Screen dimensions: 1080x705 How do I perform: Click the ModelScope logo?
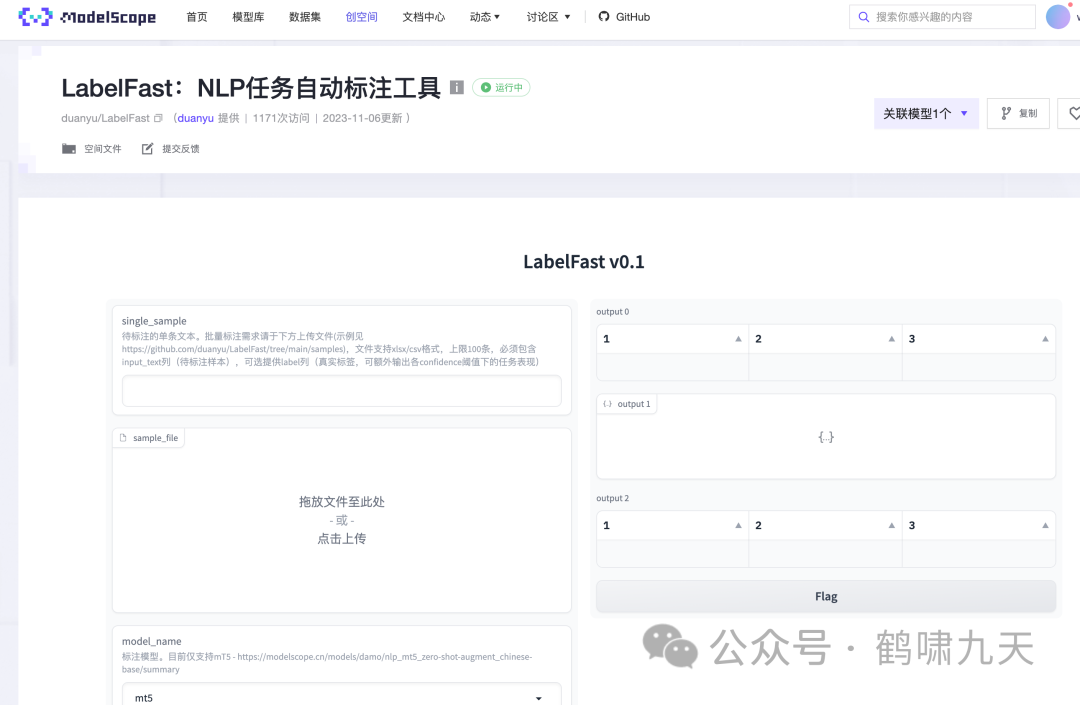click(87, 17)
